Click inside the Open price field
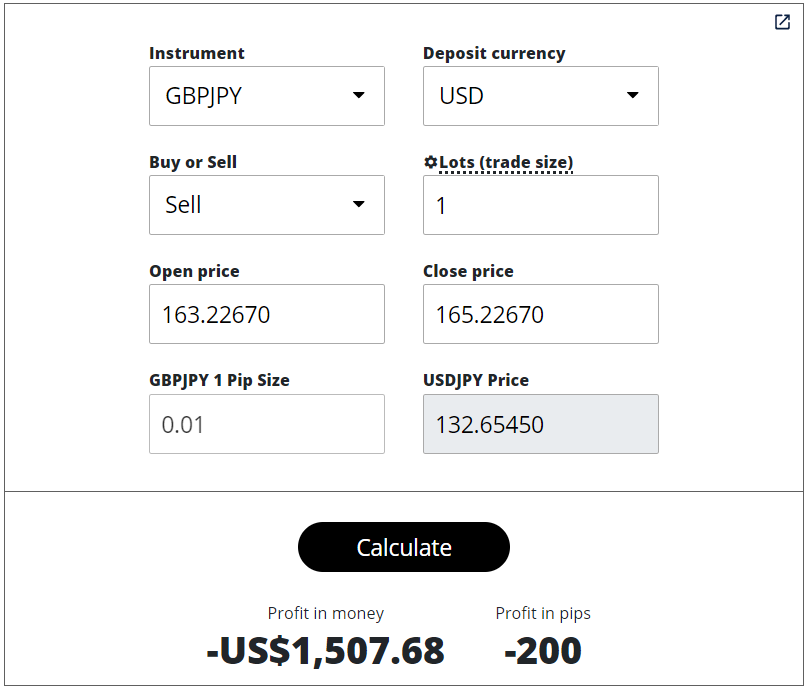Image resolution: width=805 pixels, height=686 pixels. pos(267,314)
